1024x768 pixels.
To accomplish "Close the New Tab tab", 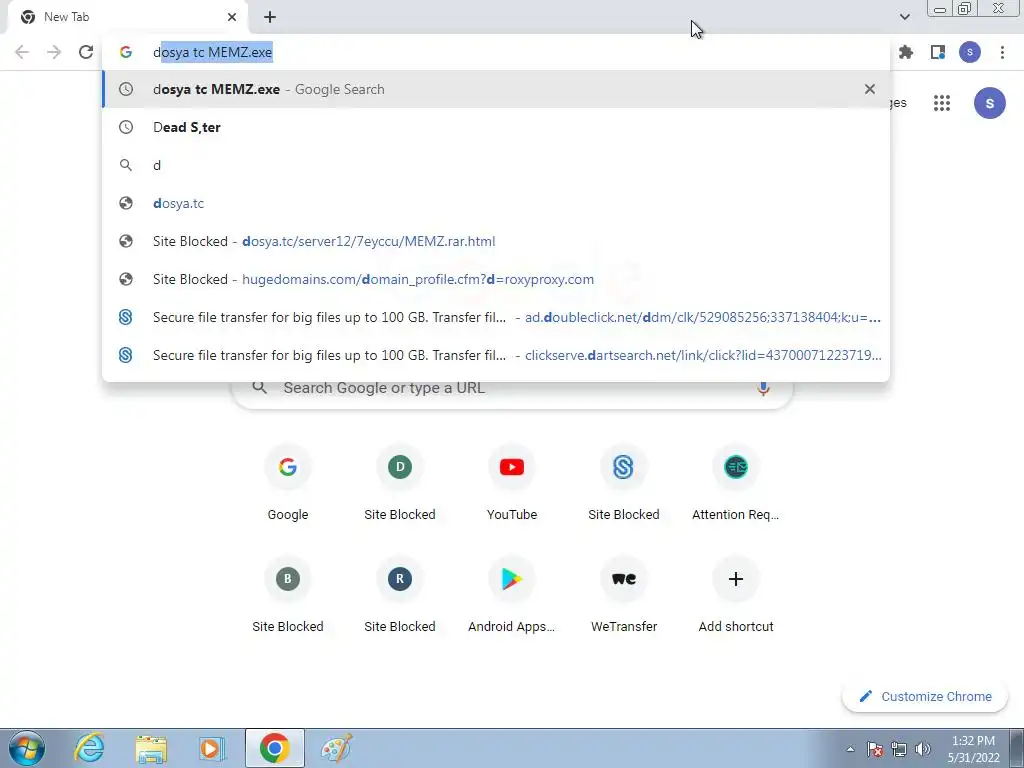I will (x=232, y=17).
